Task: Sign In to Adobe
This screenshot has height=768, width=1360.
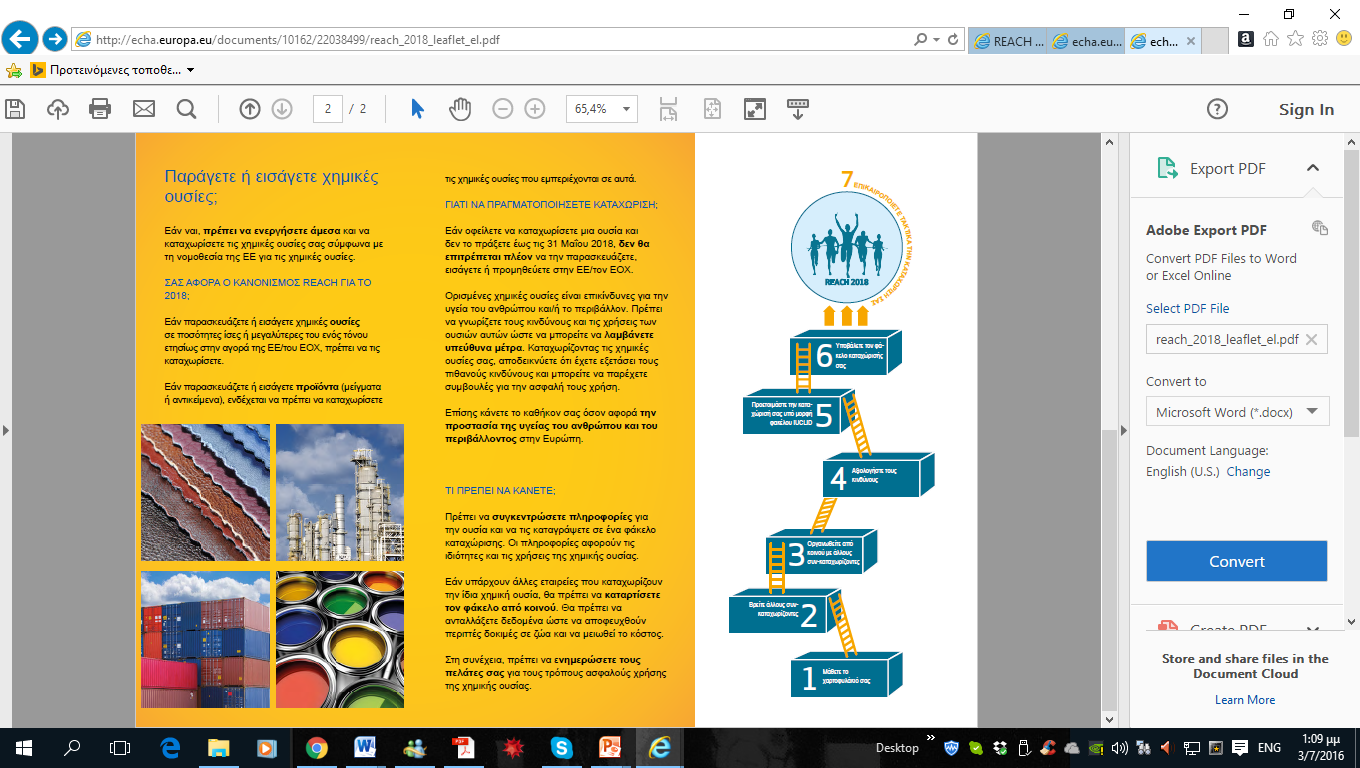Action: [1306, 109]
